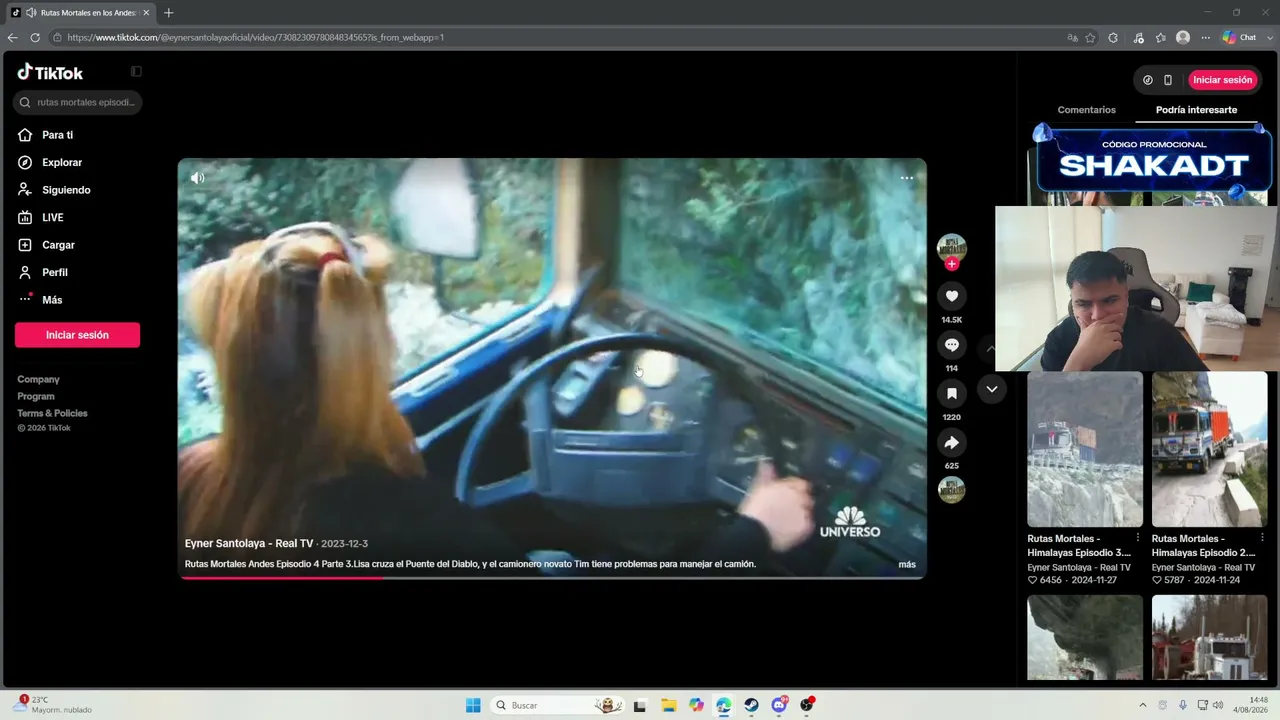Open a new browser tab
This screenshot has height=720, width=1280.
[168, 13]
